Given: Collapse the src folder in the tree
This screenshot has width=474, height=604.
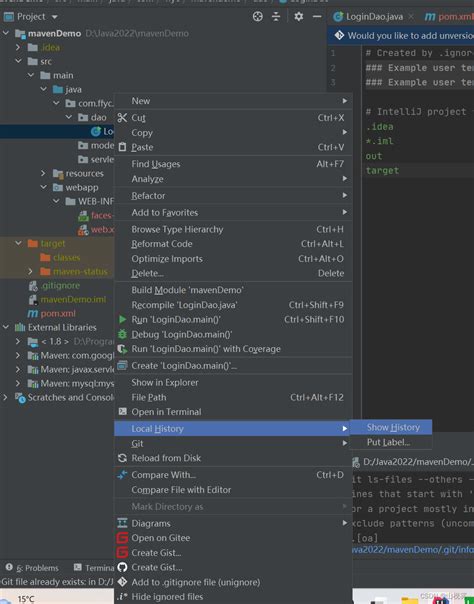Looking at the screenshot, I should [18, 61].
